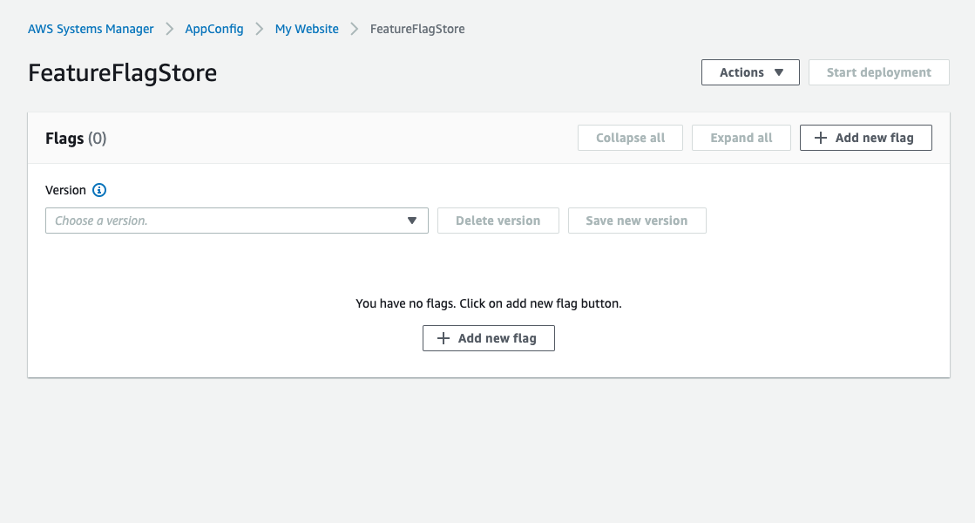Screen dimensions: 977x525
Task: Click plus icon in the empty-state Add new flag
Action: point(443,339)
